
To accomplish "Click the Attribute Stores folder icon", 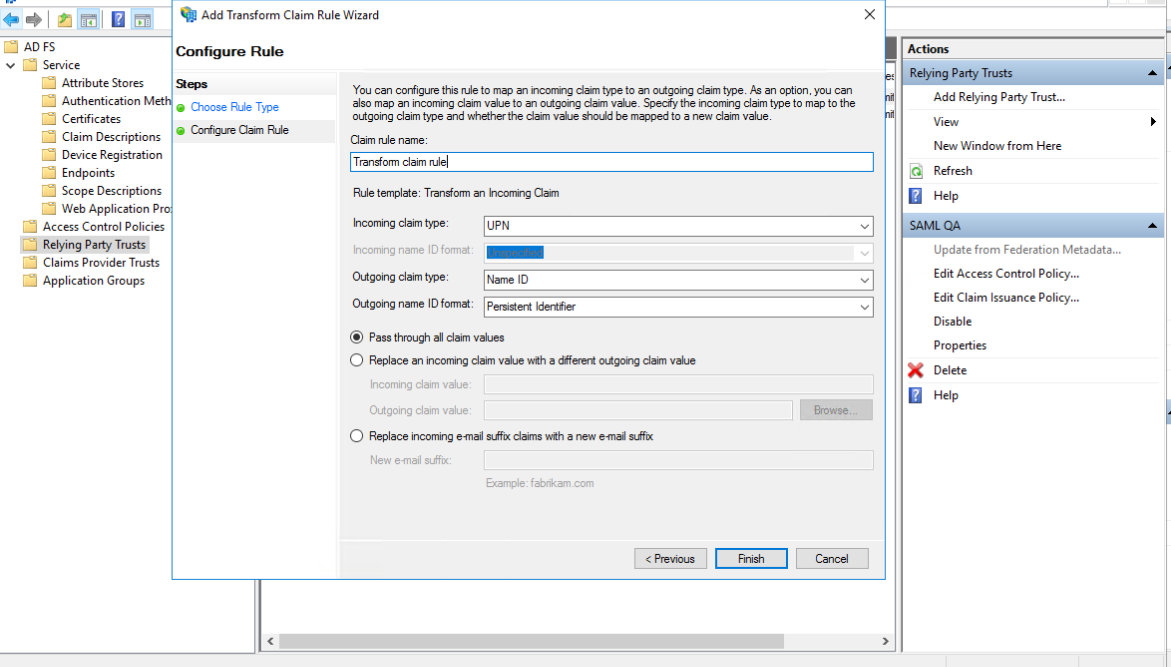I will [x=49, y=82].
